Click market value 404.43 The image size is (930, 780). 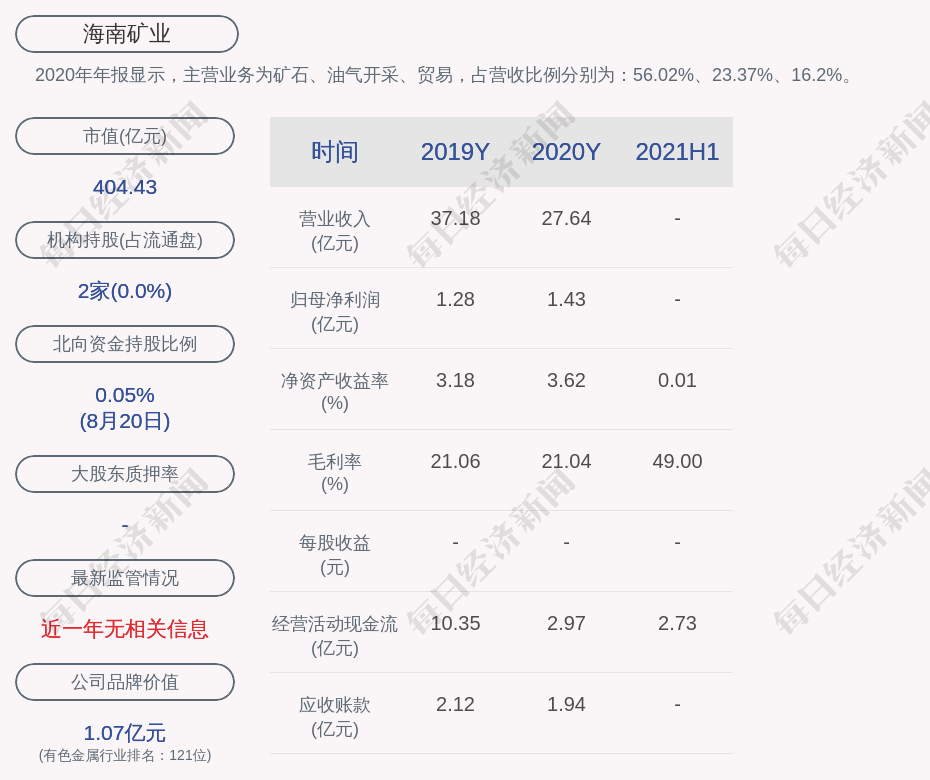[x=125, y=187]
